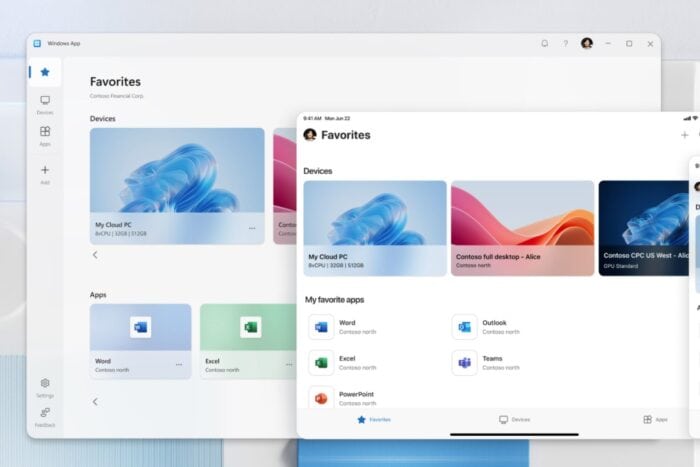Viewport: 700px width, 467px height.
Task: Open the help question mark icon
Action: (566, 43)
